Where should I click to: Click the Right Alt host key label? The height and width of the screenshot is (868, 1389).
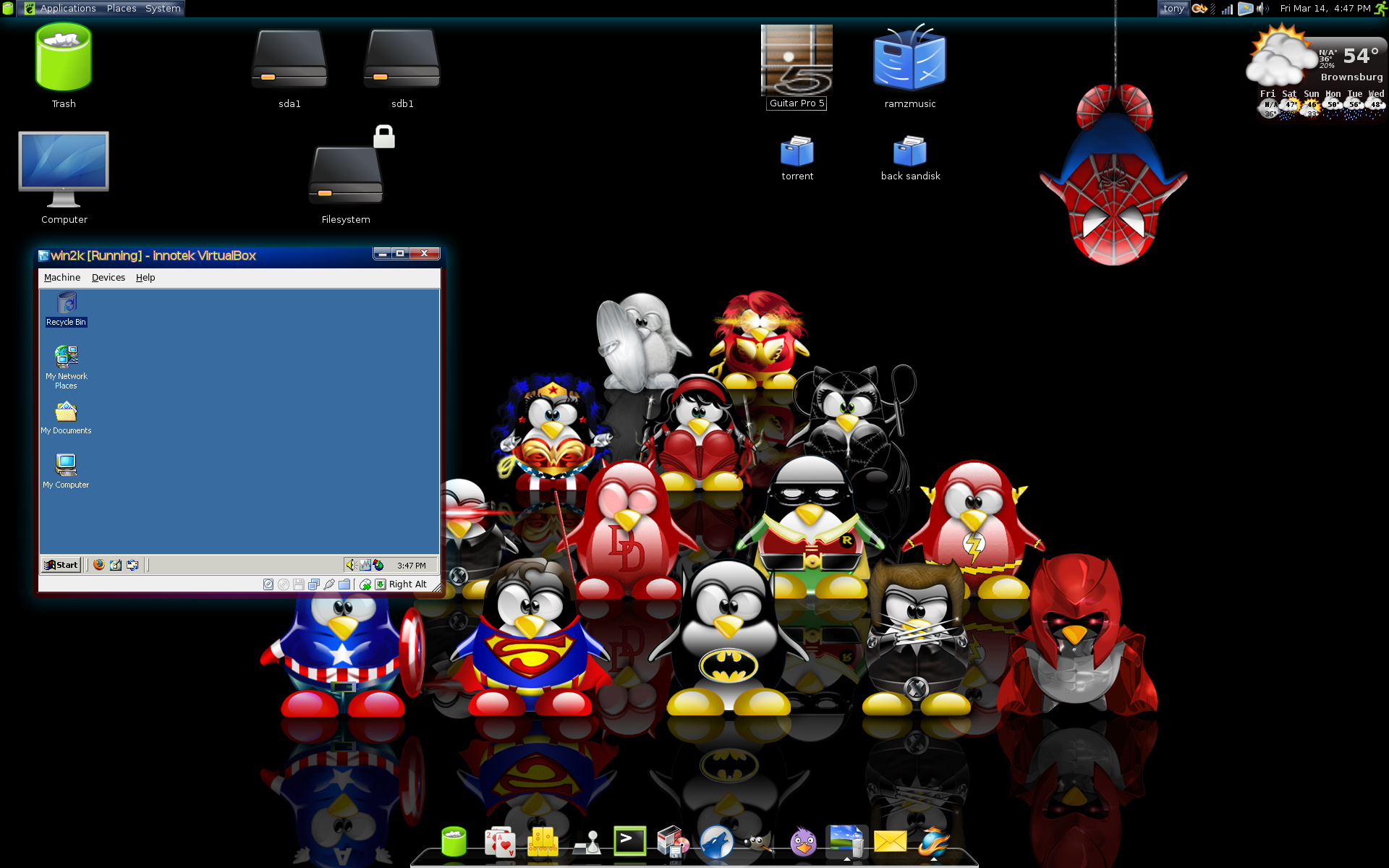[408, 584]
